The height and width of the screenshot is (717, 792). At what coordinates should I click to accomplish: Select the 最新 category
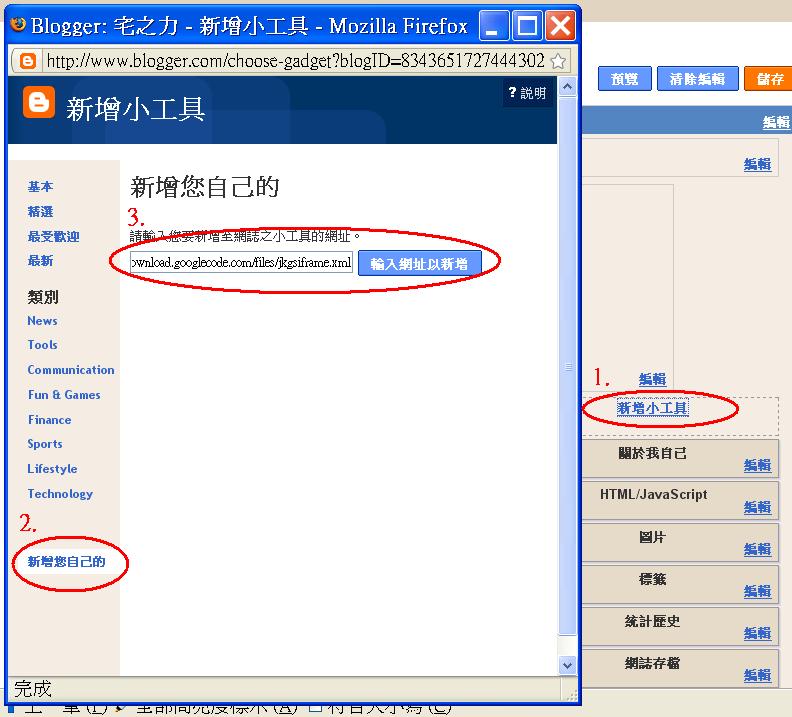click(x=40, y=261)
